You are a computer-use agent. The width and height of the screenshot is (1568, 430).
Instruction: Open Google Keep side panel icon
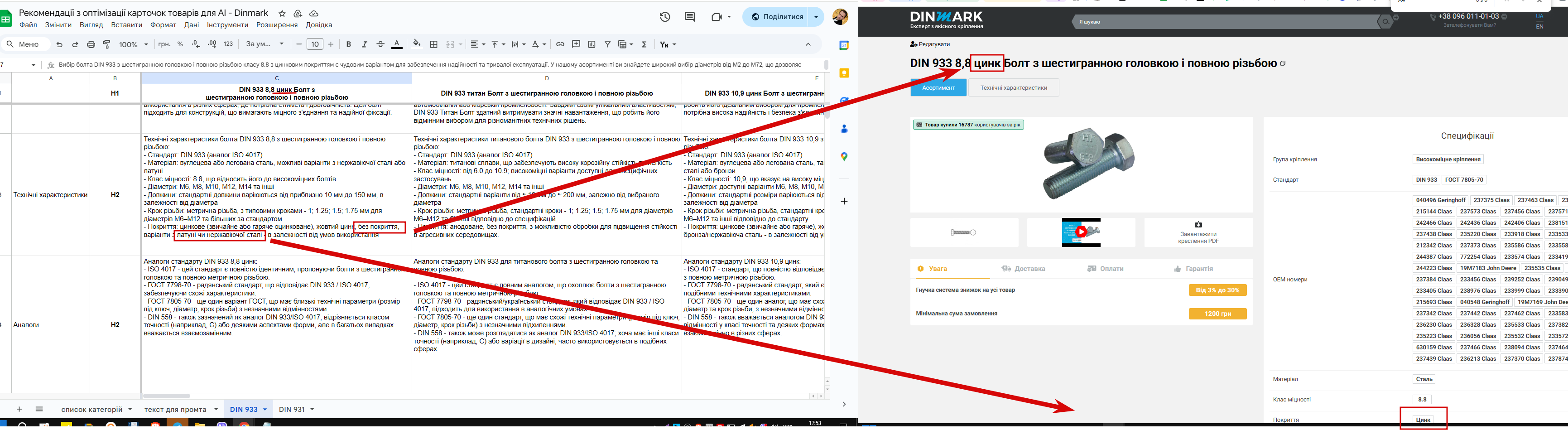(844, 73)
